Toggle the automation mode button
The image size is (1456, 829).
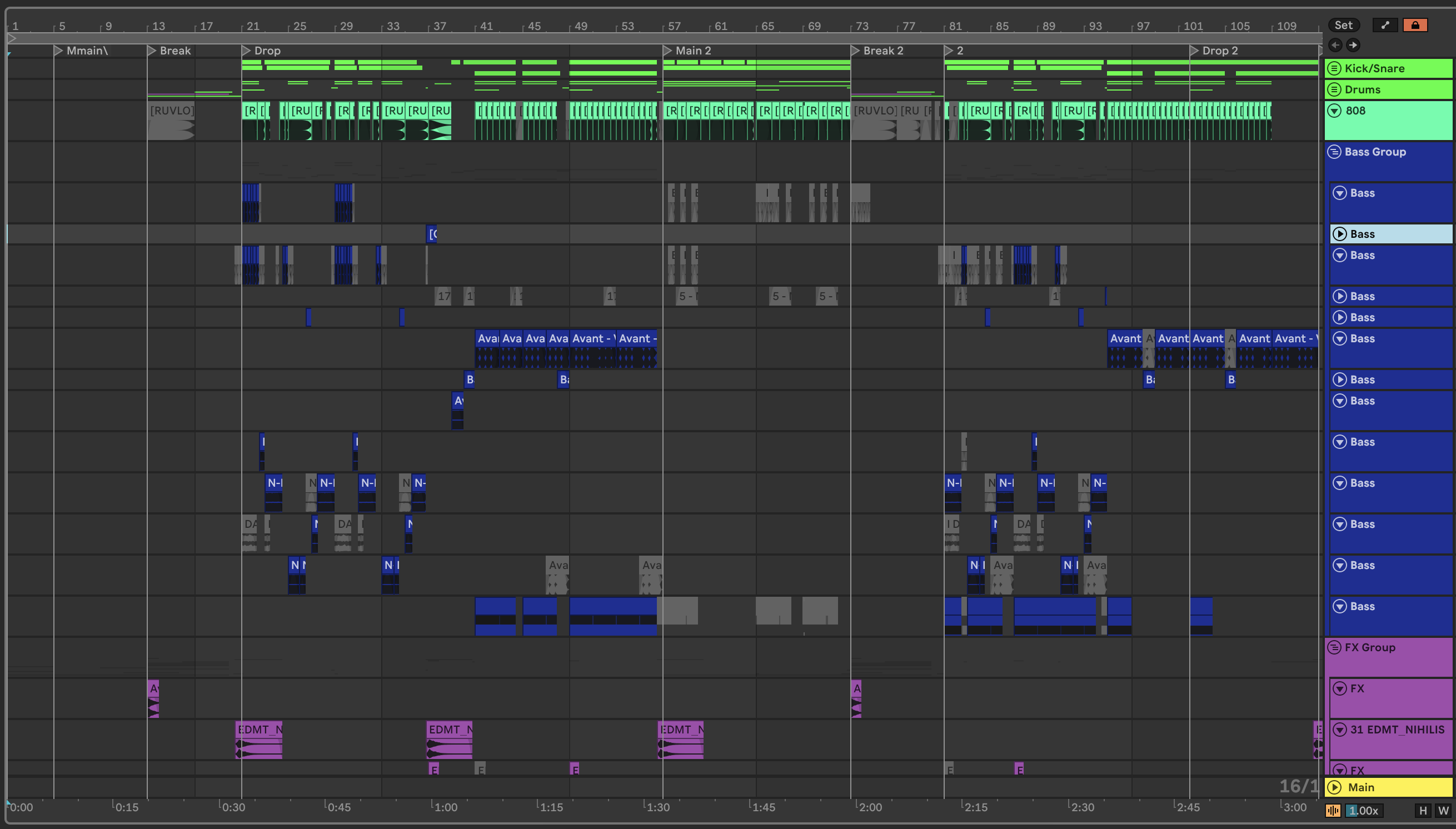[1385, 25]
